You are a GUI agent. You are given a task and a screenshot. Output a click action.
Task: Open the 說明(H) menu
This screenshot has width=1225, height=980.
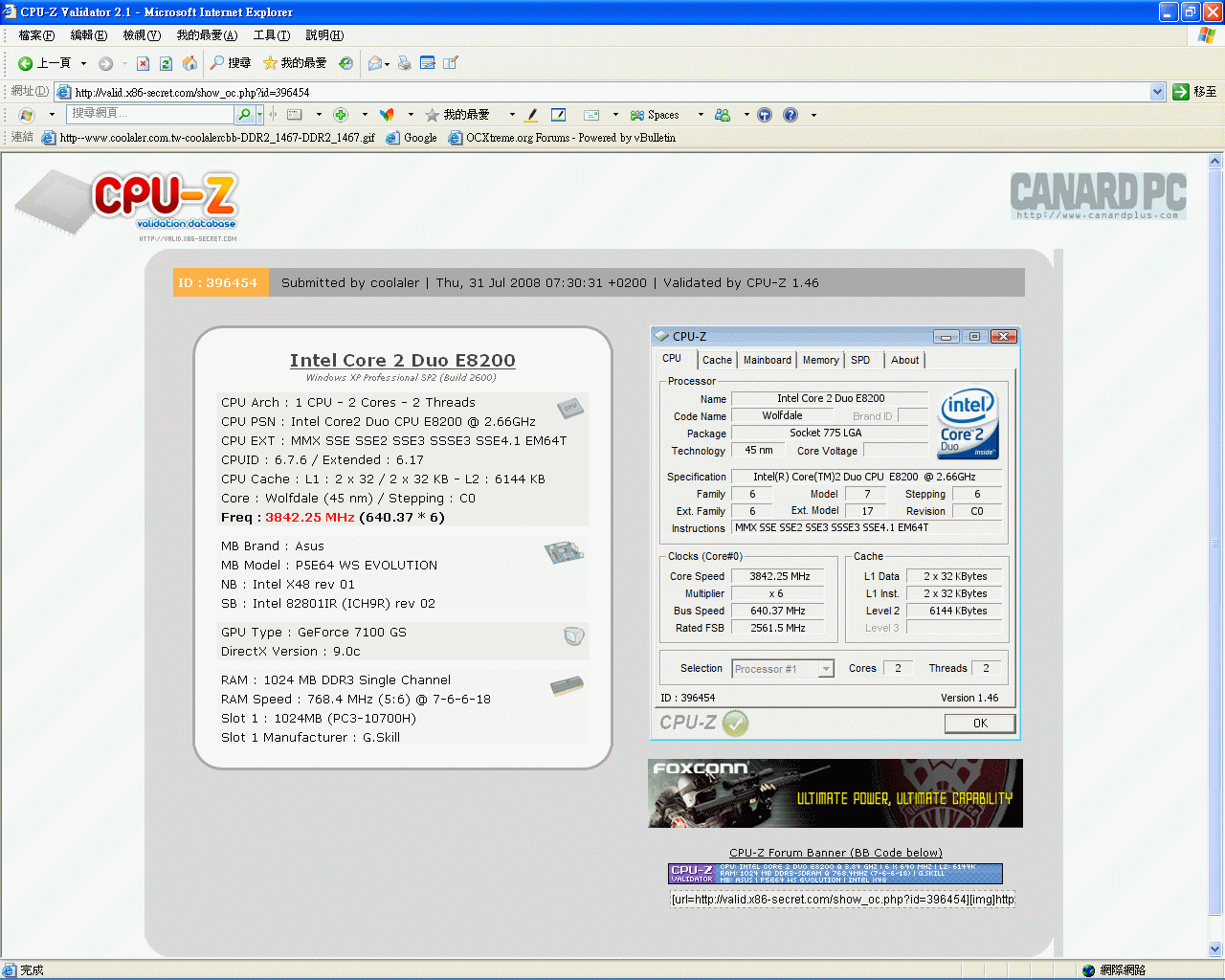324,35
